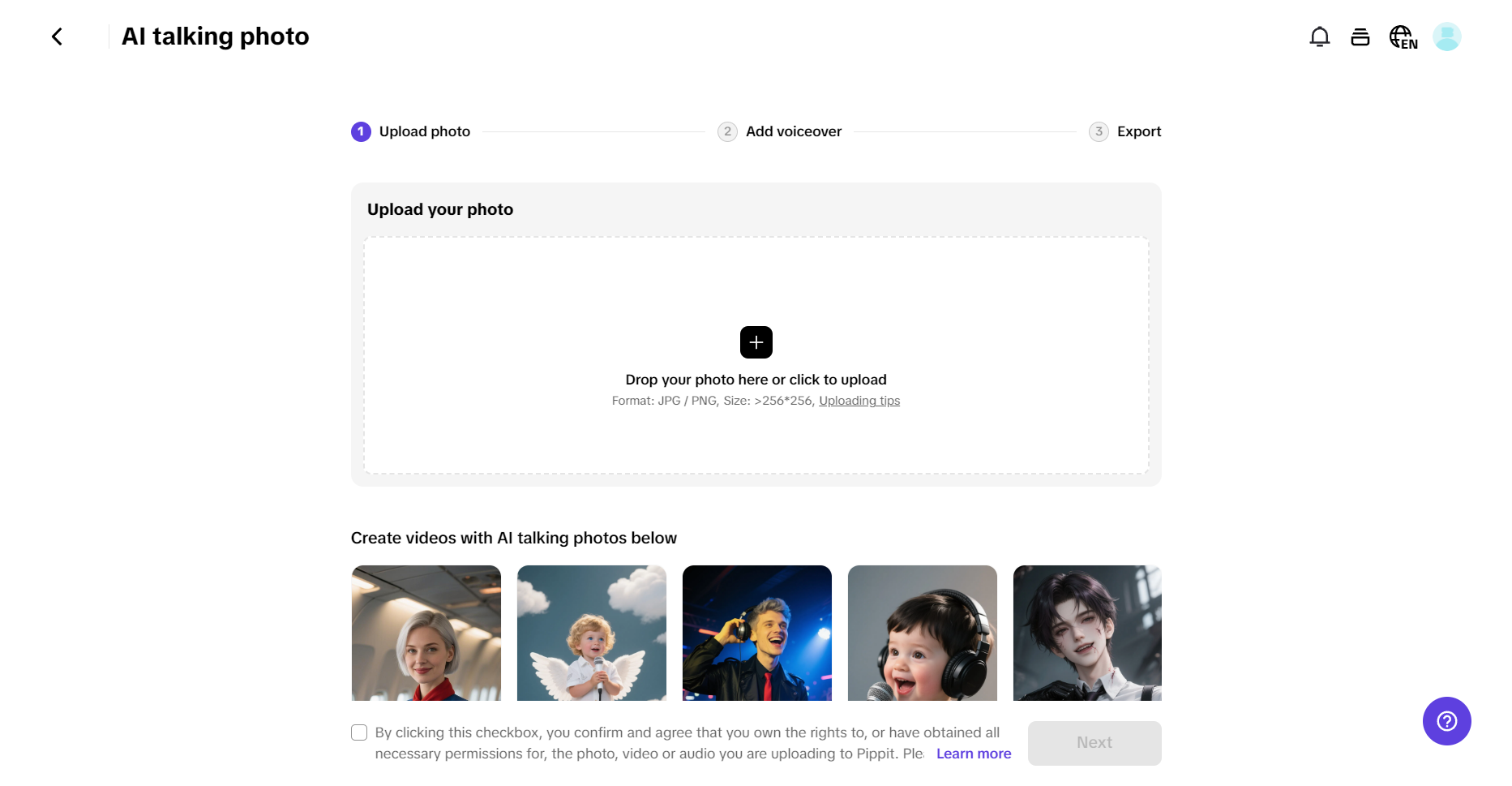Choose the baby with headphones photo
Screen dimensions: 1512x786
pos(923,633)
